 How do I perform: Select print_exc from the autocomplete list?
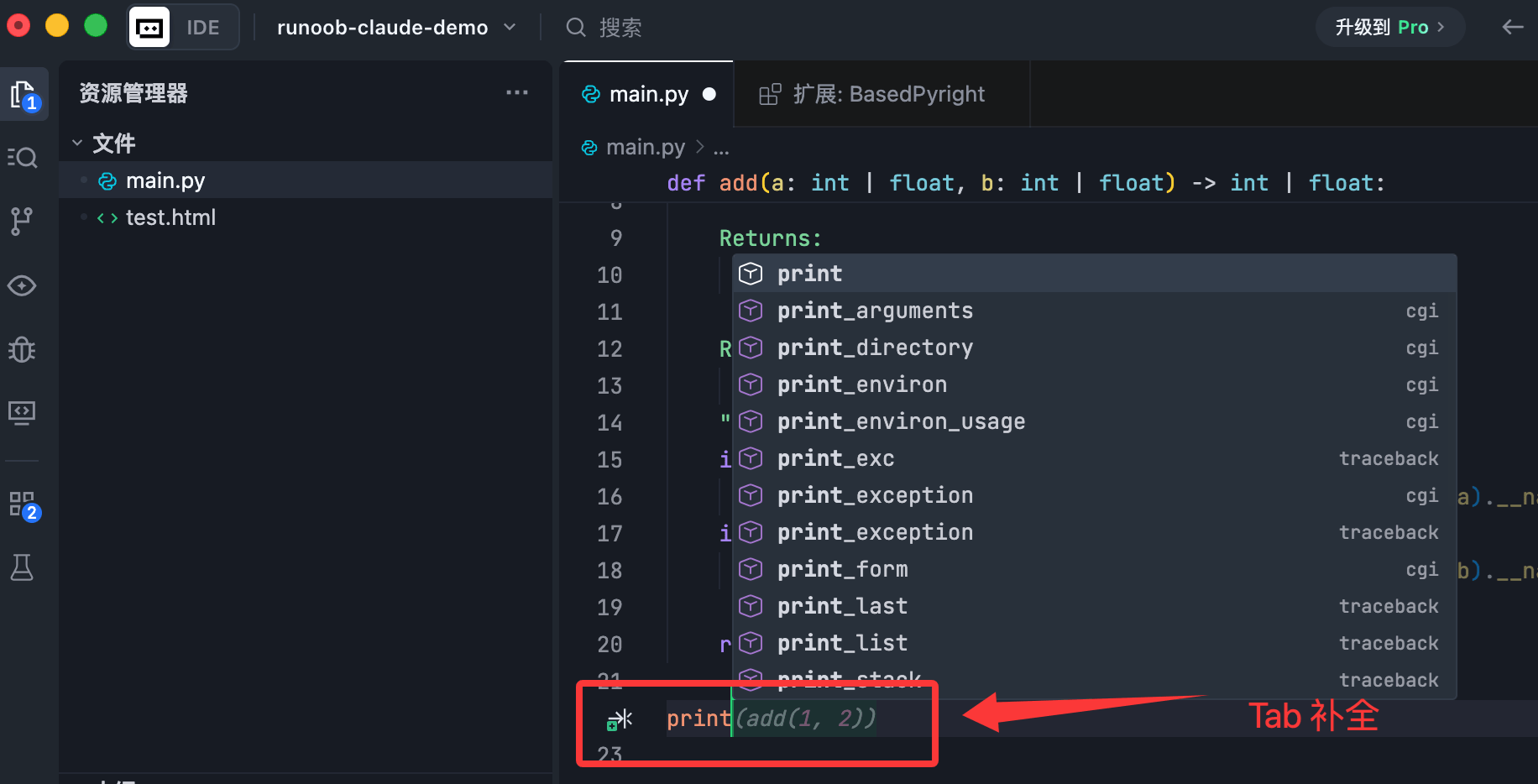(x=835, y=458)
